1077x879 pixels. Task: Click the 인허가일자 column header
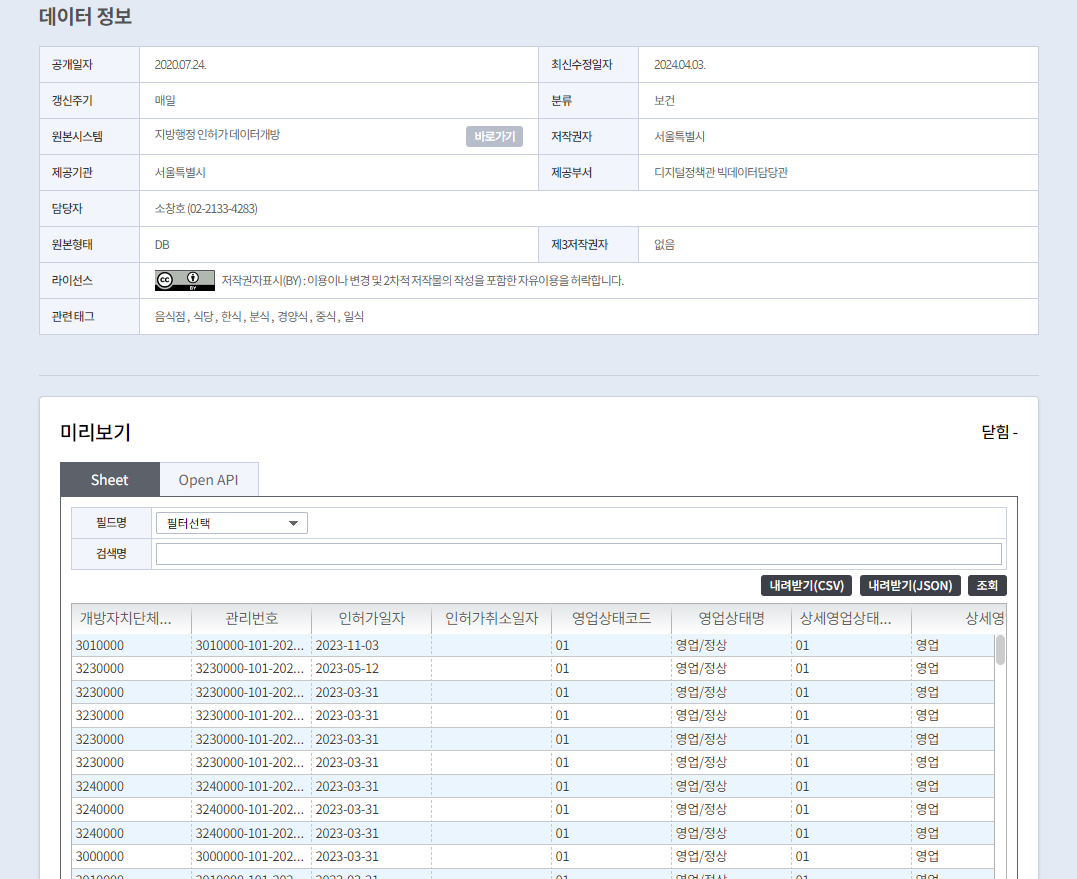[370, 619]
